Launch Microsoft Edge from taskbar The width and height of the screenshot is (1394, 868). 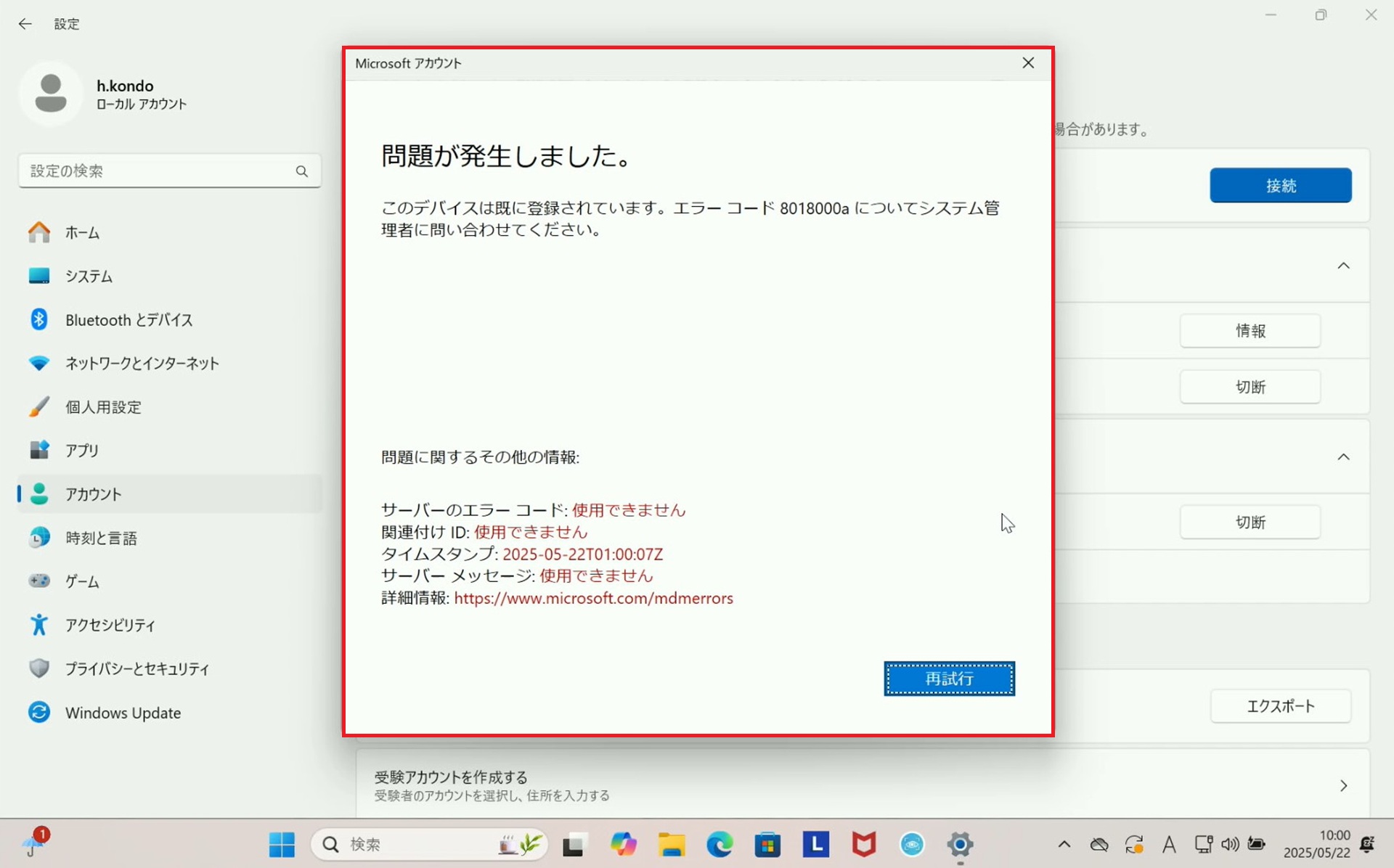[720, 845]
